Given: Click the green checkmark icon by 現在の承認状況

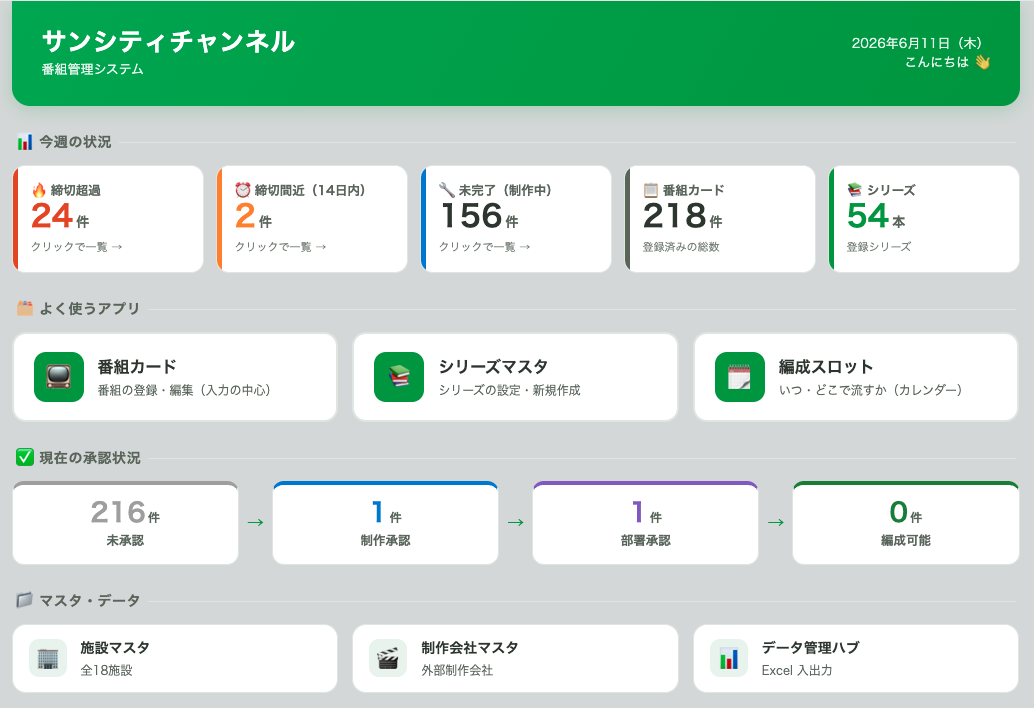Looking at the screenshot, I should pyautogui.click(x=25, y=457).
